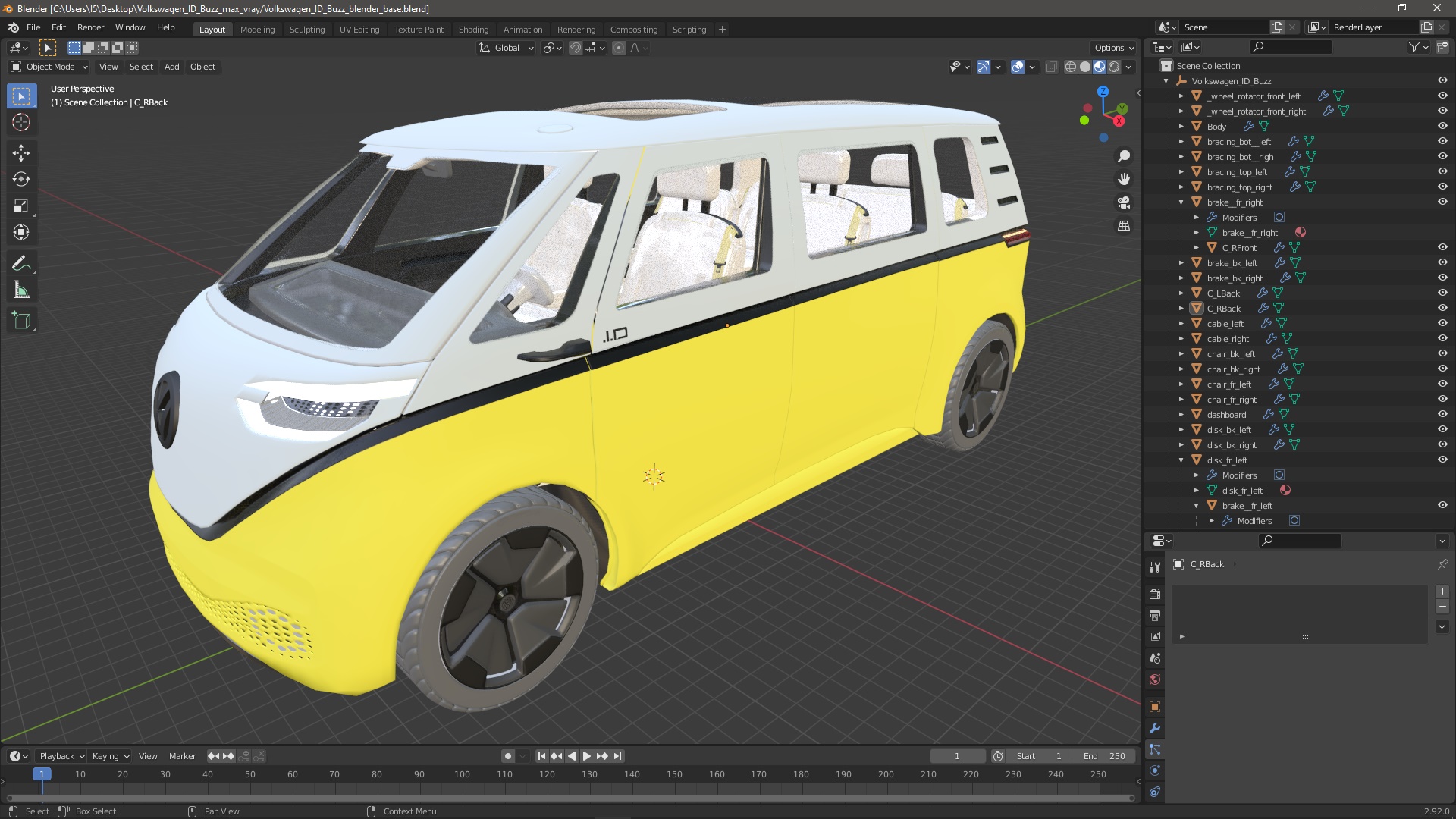Toggle auto keying record button
This screenshot has height=819, width=1456.
point(508,756)
